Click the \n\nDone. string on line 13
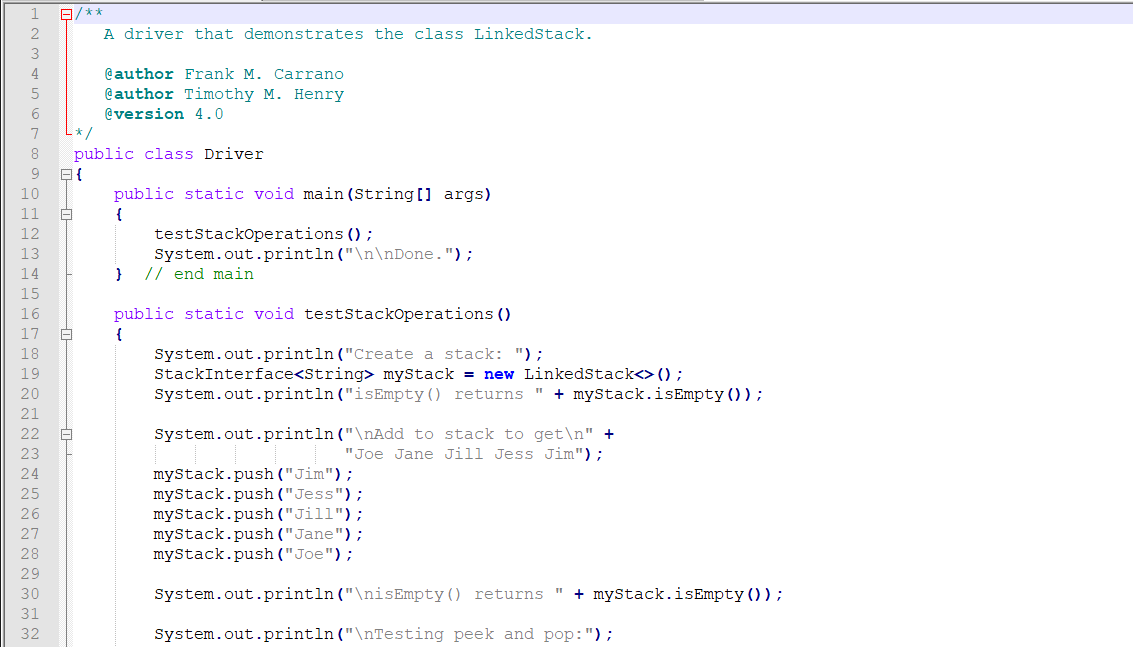1133x647 pixels. coord(400,253)
